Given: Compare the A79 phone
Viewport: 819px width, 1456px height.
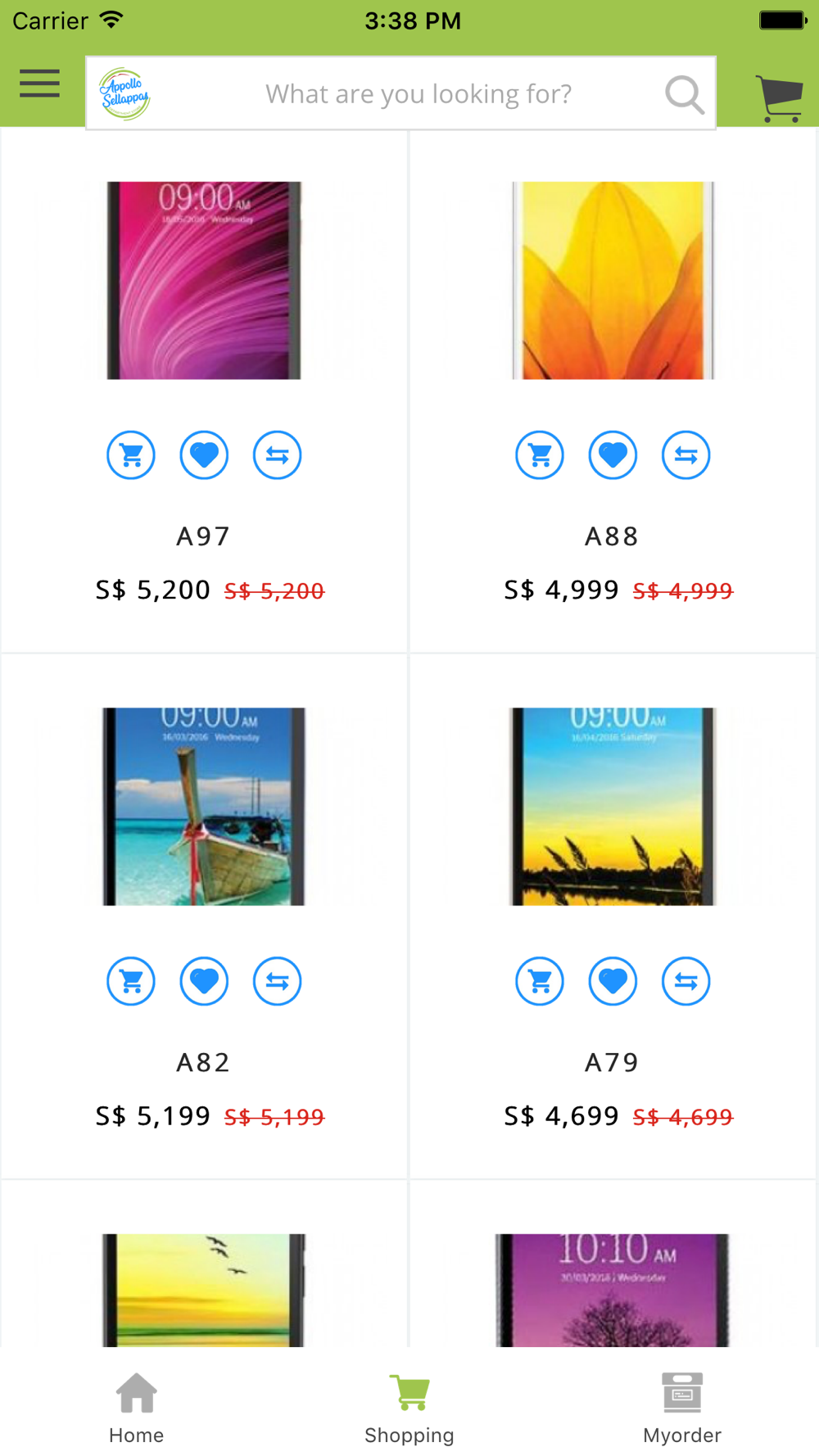Looking at the screenshot, I should [x=686, y=980].
